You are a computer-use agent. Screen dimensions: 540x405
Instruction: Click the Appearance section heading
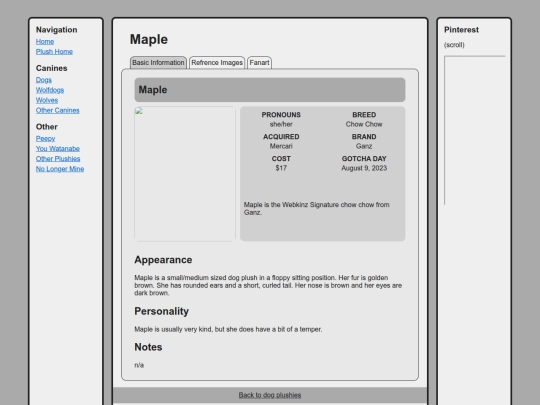click(163, 260)
